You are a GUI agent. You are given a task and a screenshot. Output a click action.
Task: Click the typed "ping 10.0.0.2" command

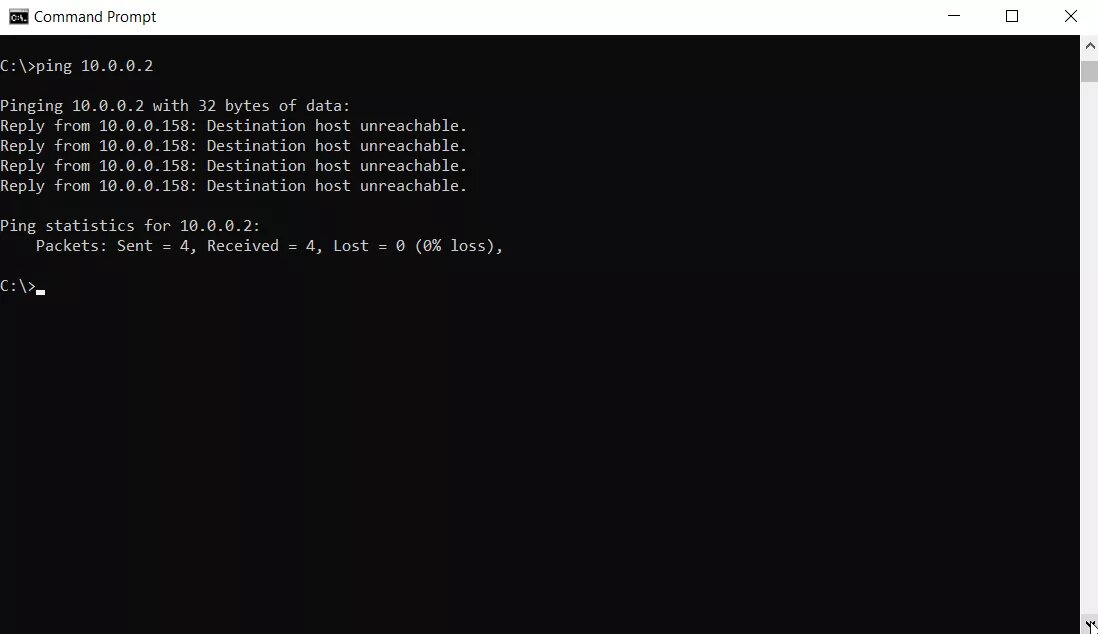[94, 66]
